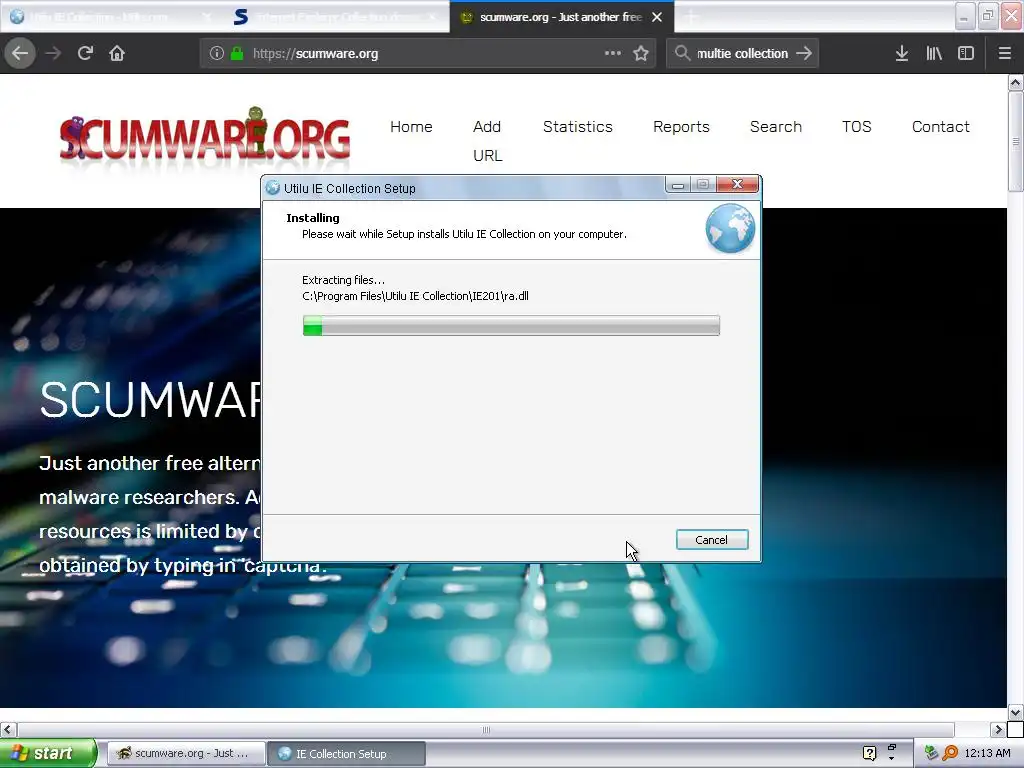The image size is (1024, 768).
Task: Open the Add URL menu item
Action: tap(487, 141)
